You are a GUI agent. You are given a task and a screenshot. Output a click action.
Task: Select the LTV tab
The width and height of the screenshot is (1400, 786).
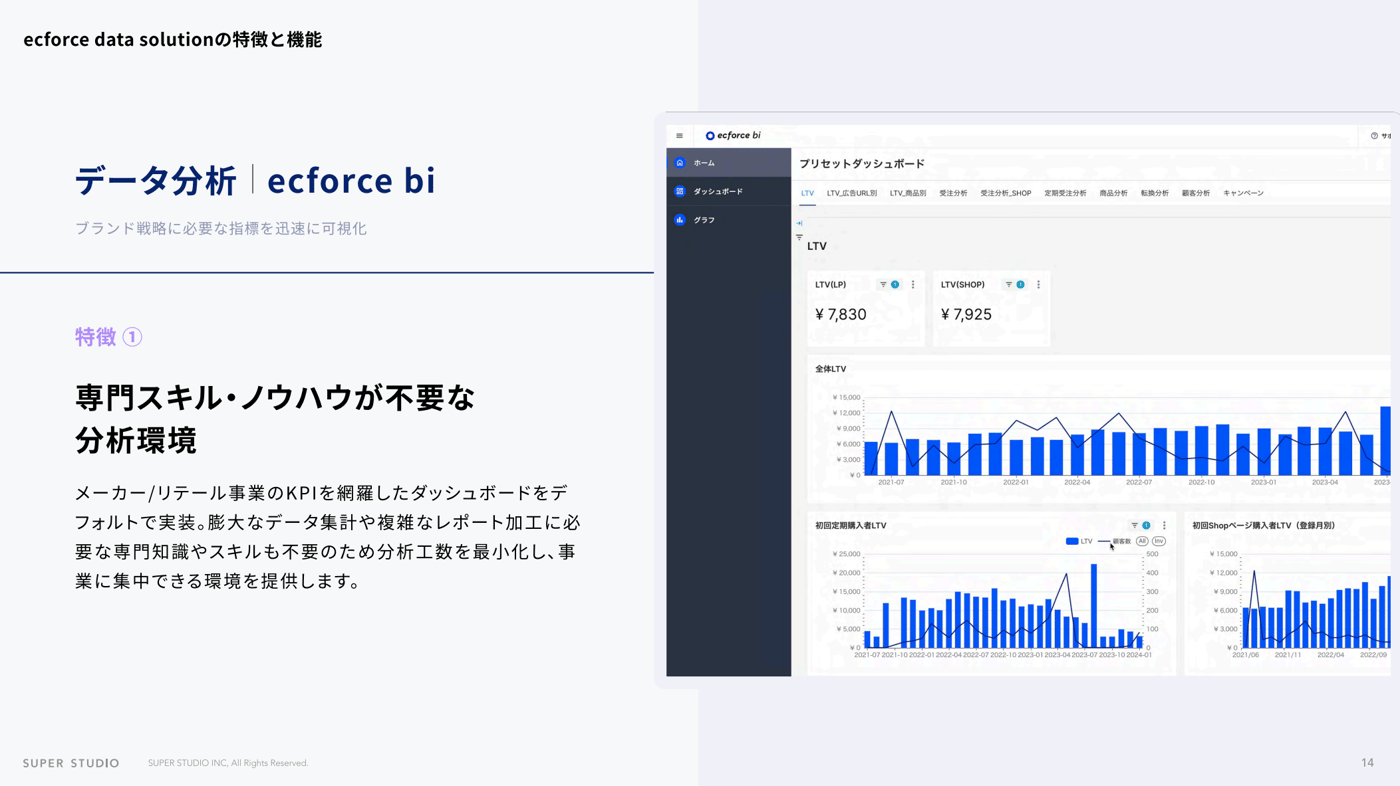(x=807, y=193)
